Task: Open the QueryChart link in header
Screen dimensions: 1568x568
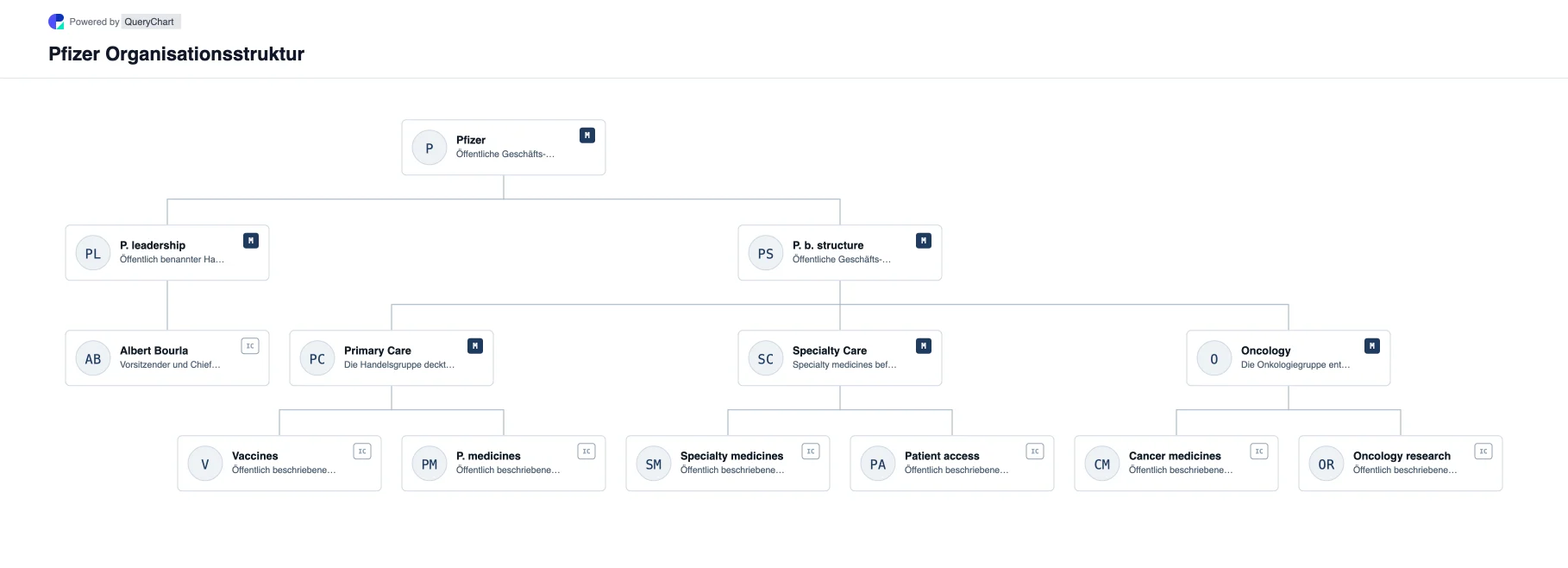Action: coord(149,22)
